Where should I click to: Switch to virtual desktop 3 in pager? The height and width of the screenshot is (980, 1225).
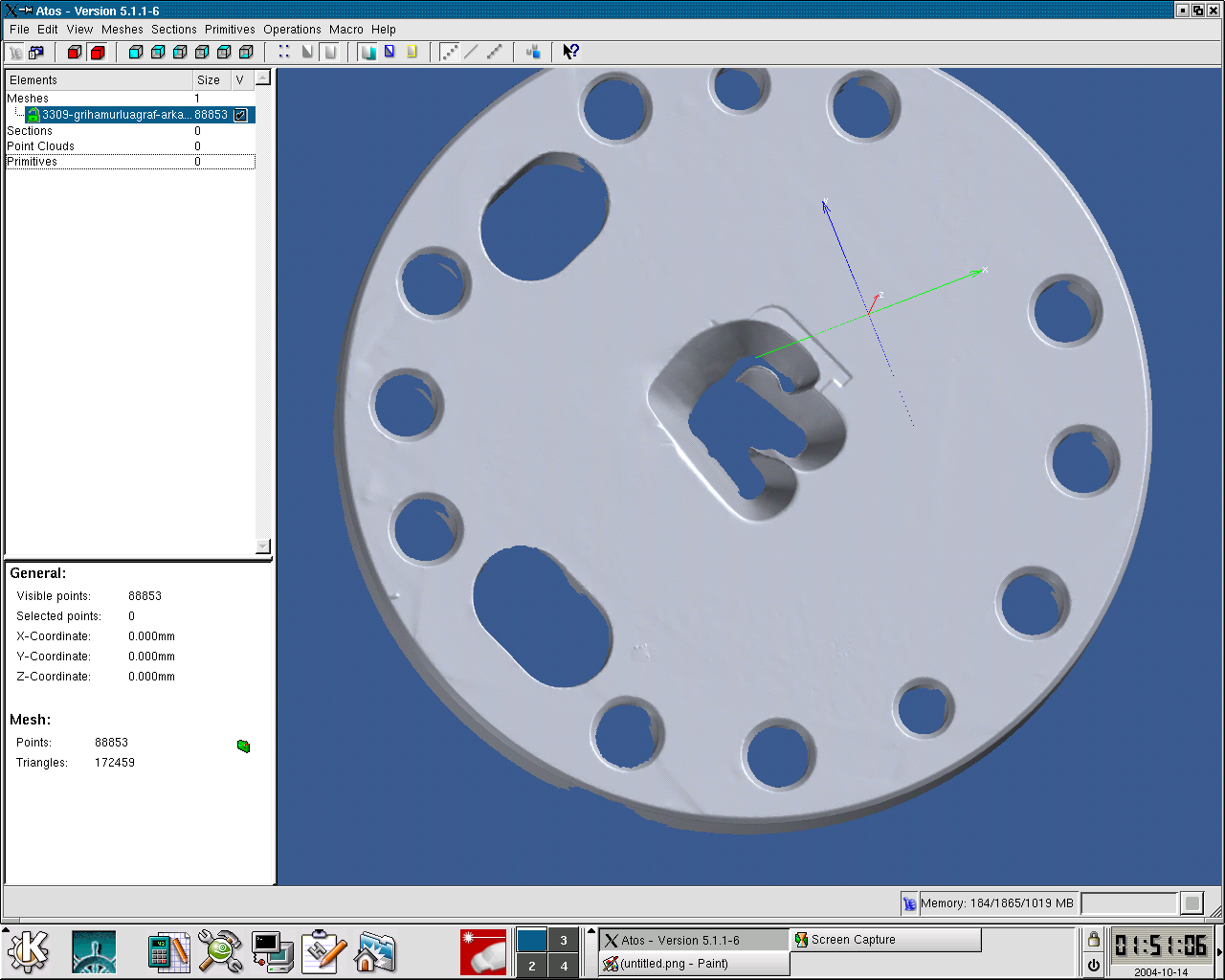pyautogui.click(x=564, y=940)
